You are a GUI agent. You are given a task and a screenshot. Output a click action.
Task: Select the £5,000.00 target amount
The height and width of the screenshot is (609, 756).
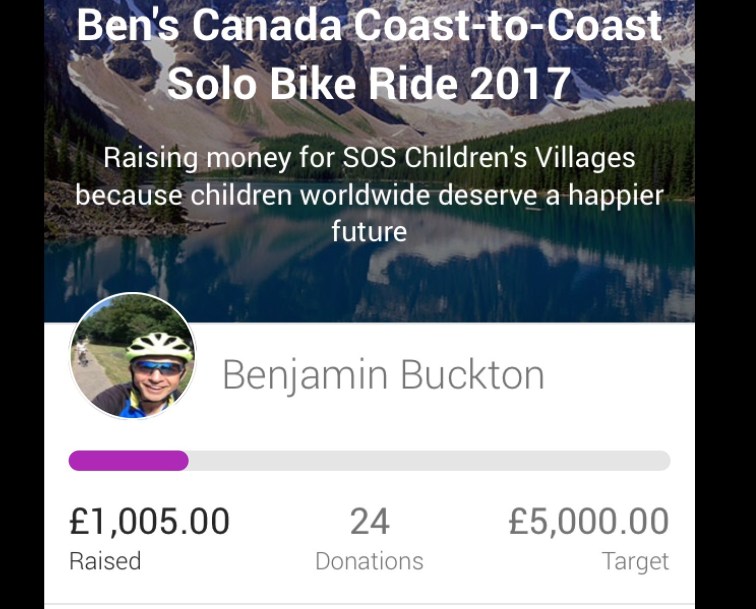588,521
